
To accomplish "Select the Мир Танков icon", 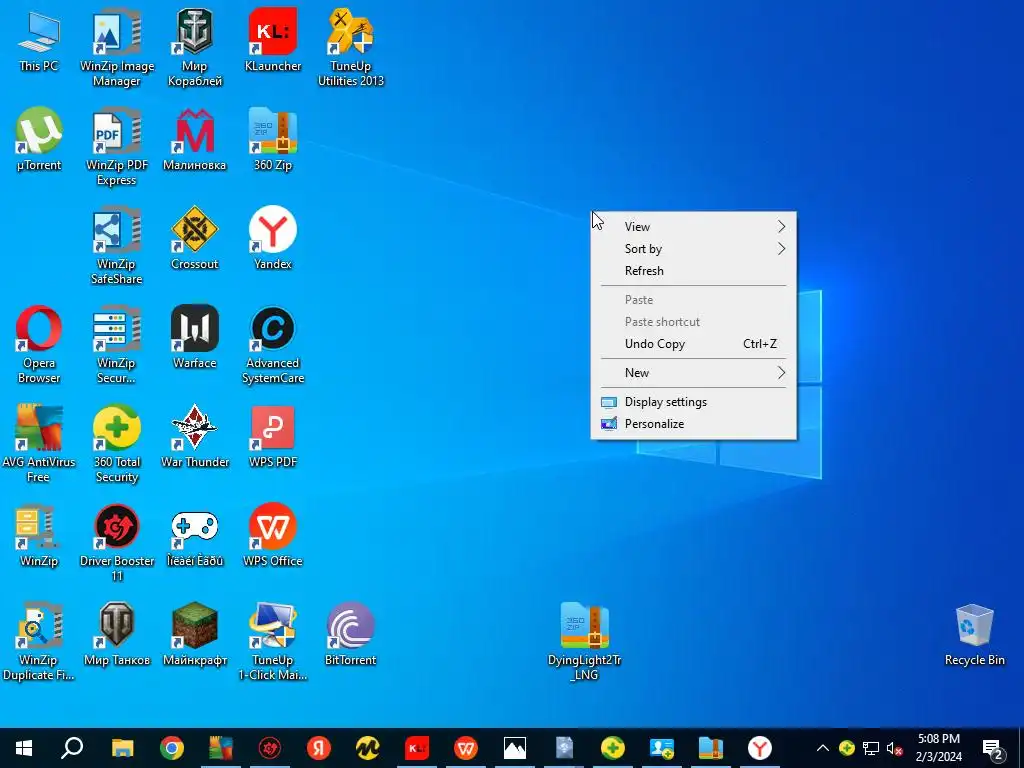I will (x=117, y=634).
